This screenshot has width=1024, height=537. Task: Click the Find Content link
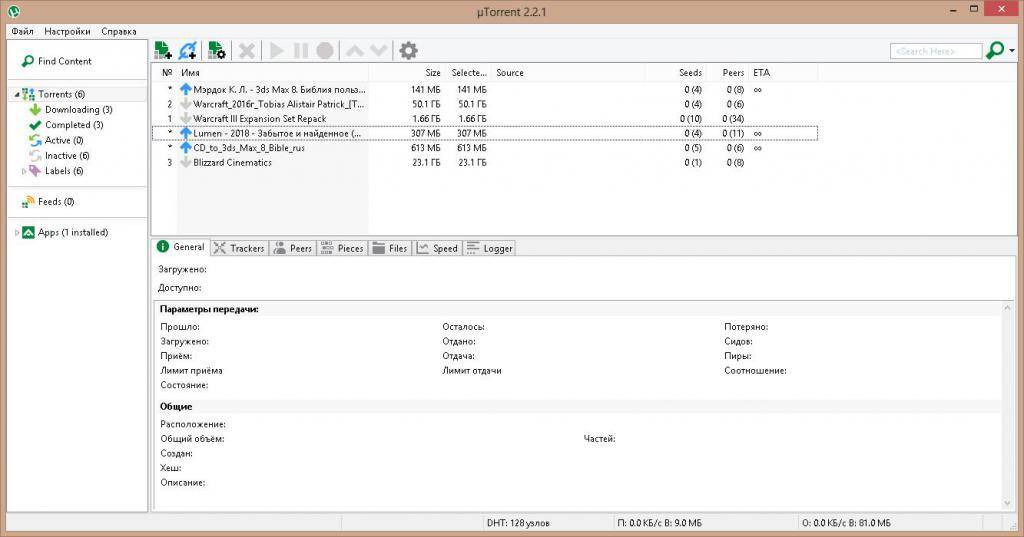[x=64, y=61]
